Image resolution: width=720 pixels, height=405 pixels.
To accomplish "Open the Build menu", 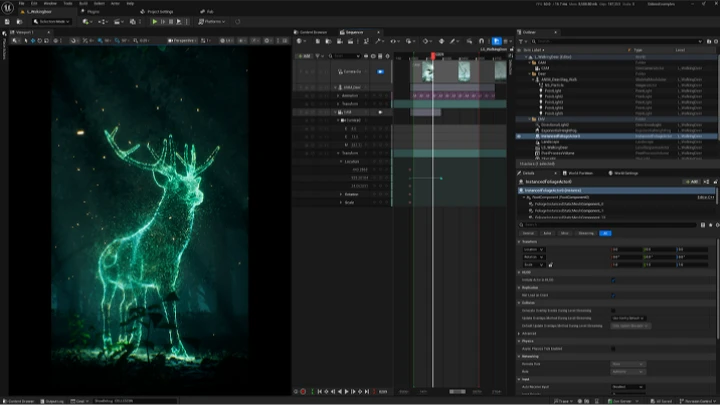I will coord(83,3).
